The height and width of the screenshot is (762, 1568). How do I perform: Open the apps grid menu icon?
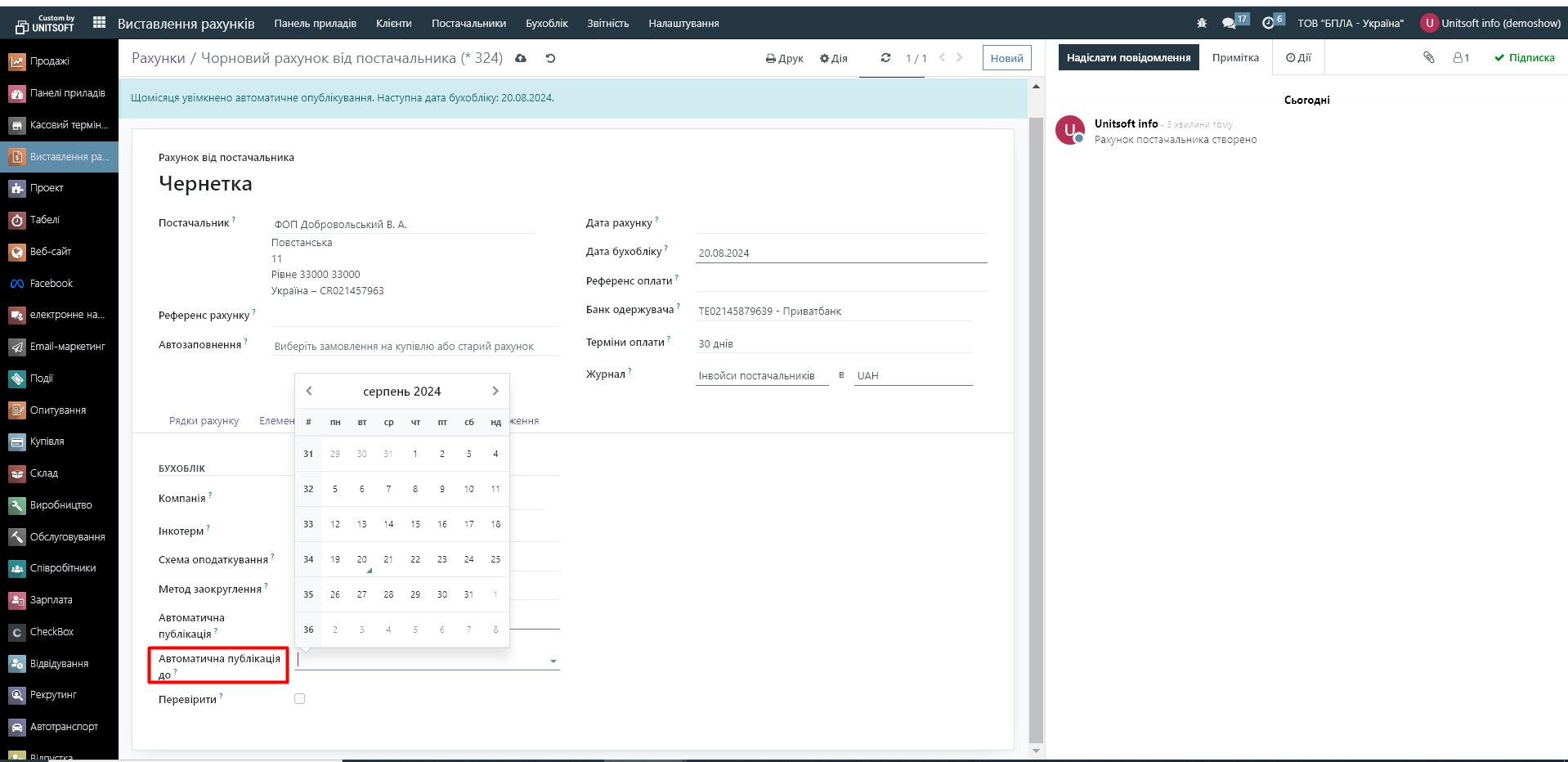click(99, 23)
